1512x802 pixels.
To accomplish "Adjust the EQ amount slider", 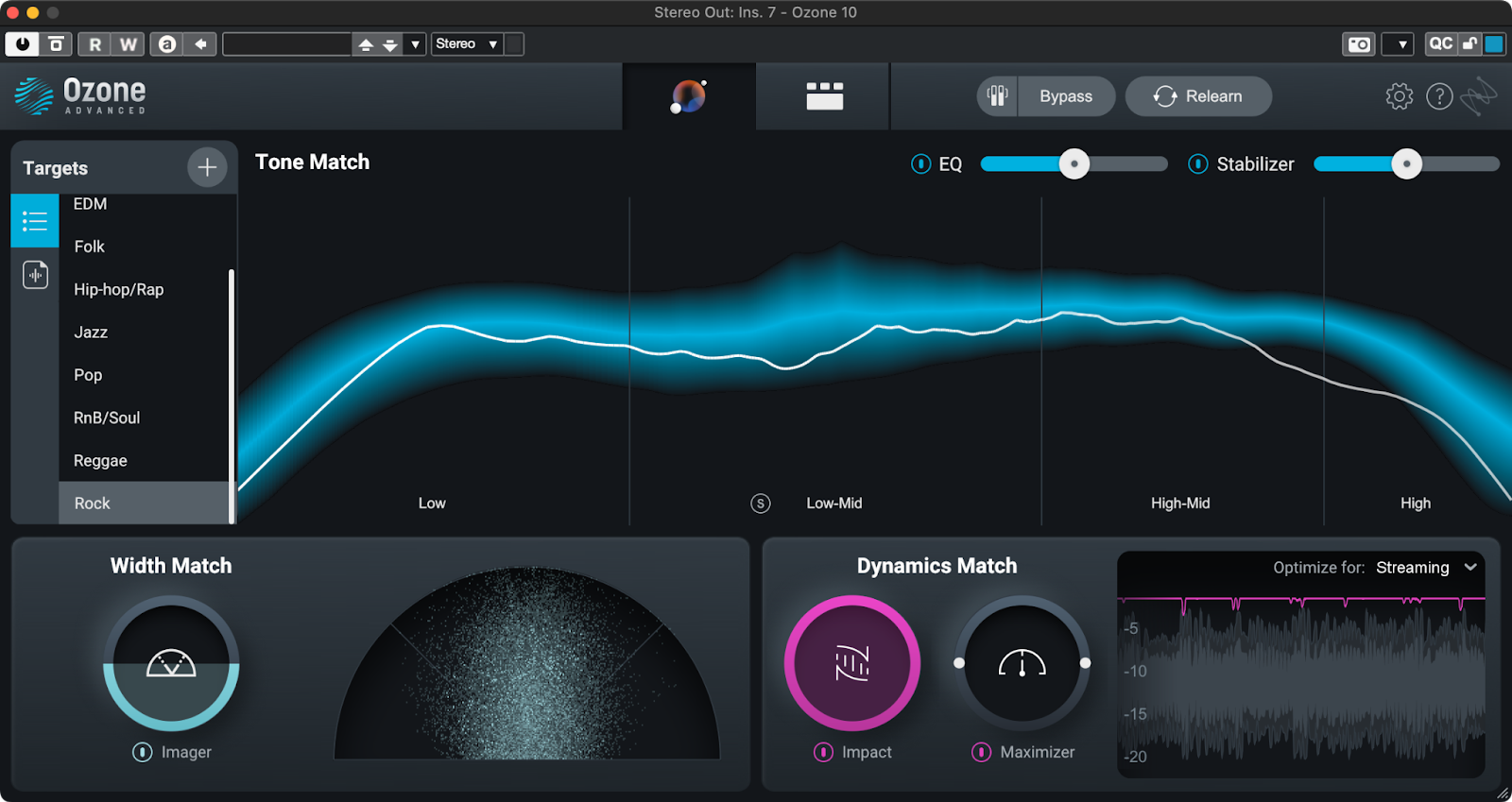I will click(1074, 164).
